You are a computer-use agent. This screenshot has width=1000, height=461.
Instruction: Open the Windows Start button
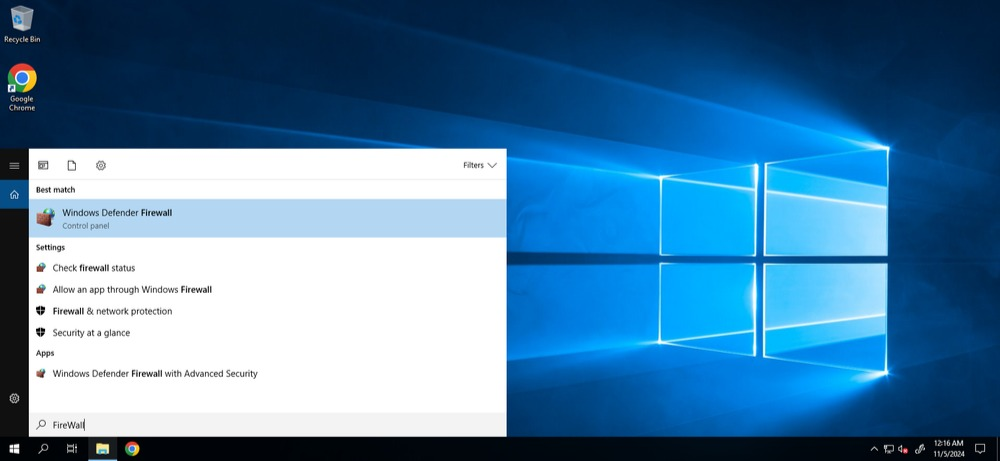tap(14, 449)
